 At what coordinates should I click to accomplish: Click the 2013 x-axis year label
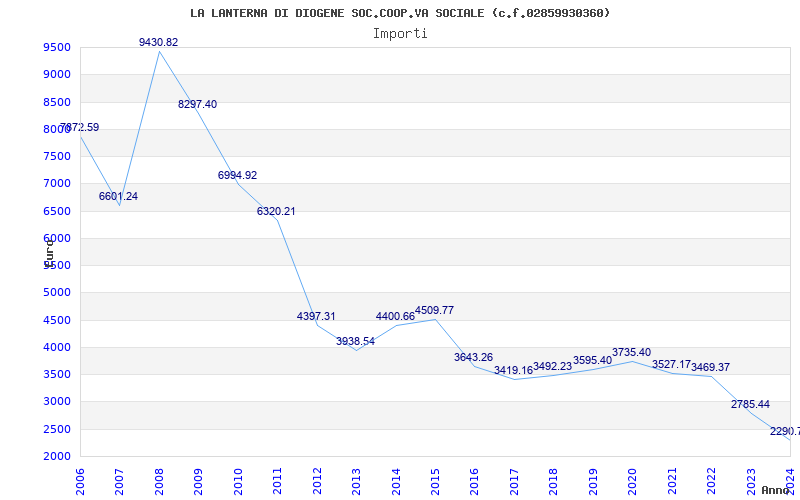pyautogui.click(x=356, y=481)
